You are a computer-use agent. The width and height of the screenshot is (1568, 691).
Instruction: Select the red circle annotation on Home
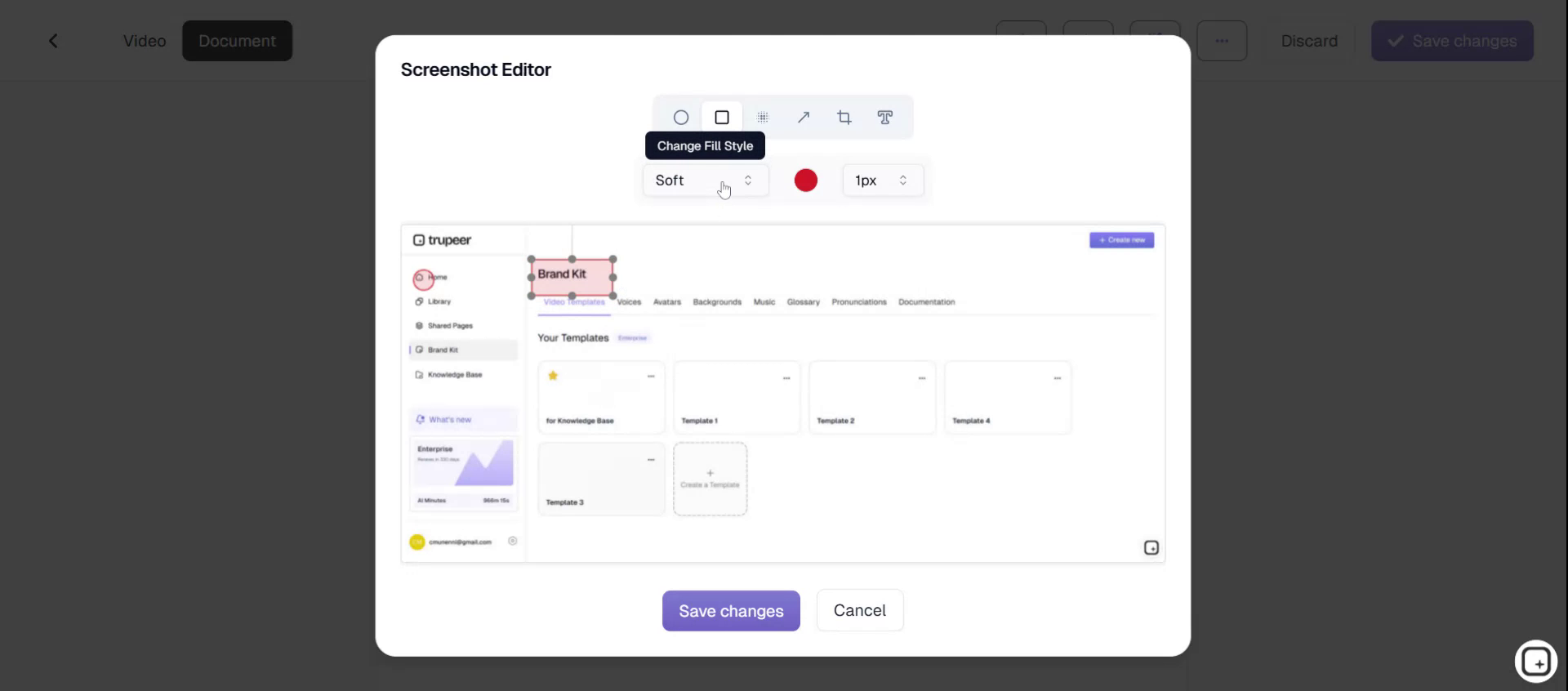pos(423,280)
